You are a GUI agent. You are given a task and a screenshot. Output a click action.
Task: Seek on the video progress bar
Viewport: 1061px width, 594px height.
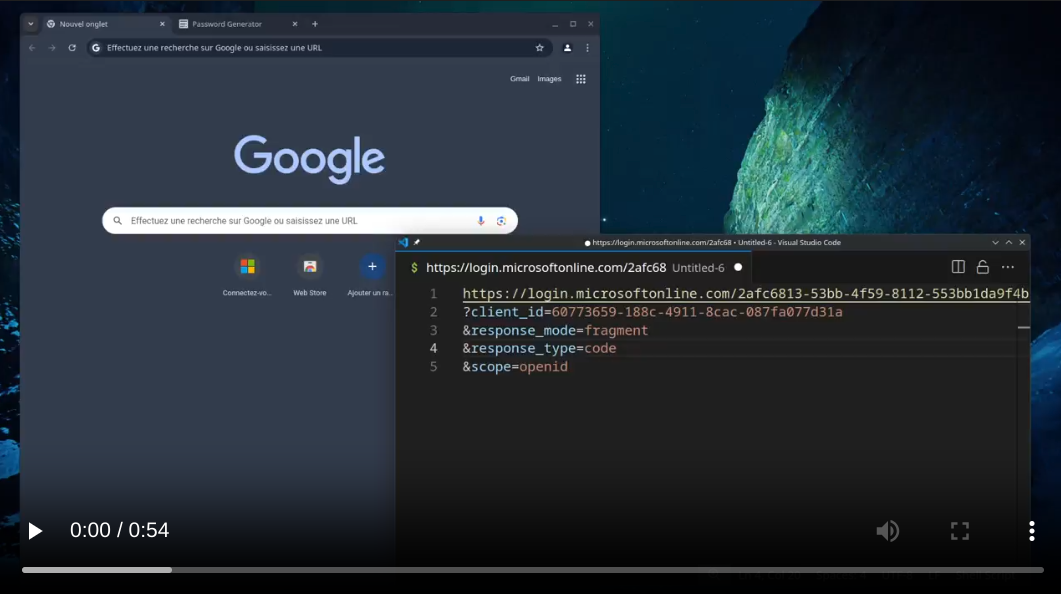[x=533, y=570]
